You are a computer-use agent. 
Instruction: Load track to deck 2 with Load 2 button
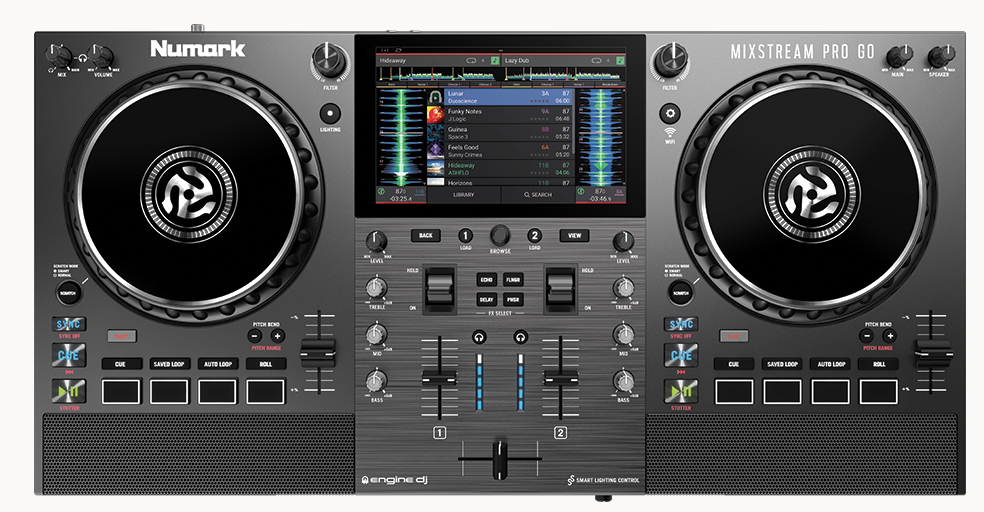tap(534, 235)
